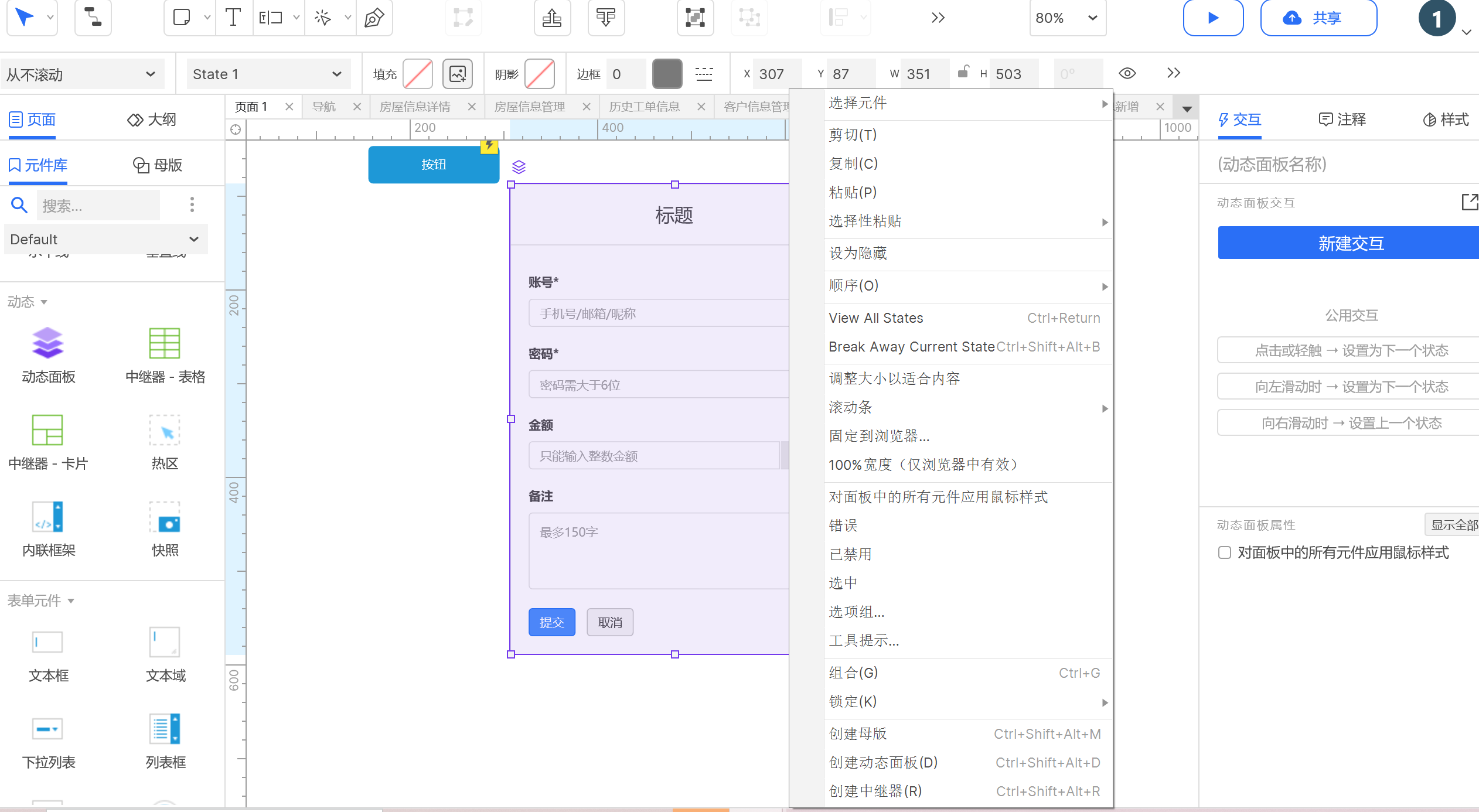
Task: Click the 共享 share button
Action: pyautogui.click(x=1318, y=18)
